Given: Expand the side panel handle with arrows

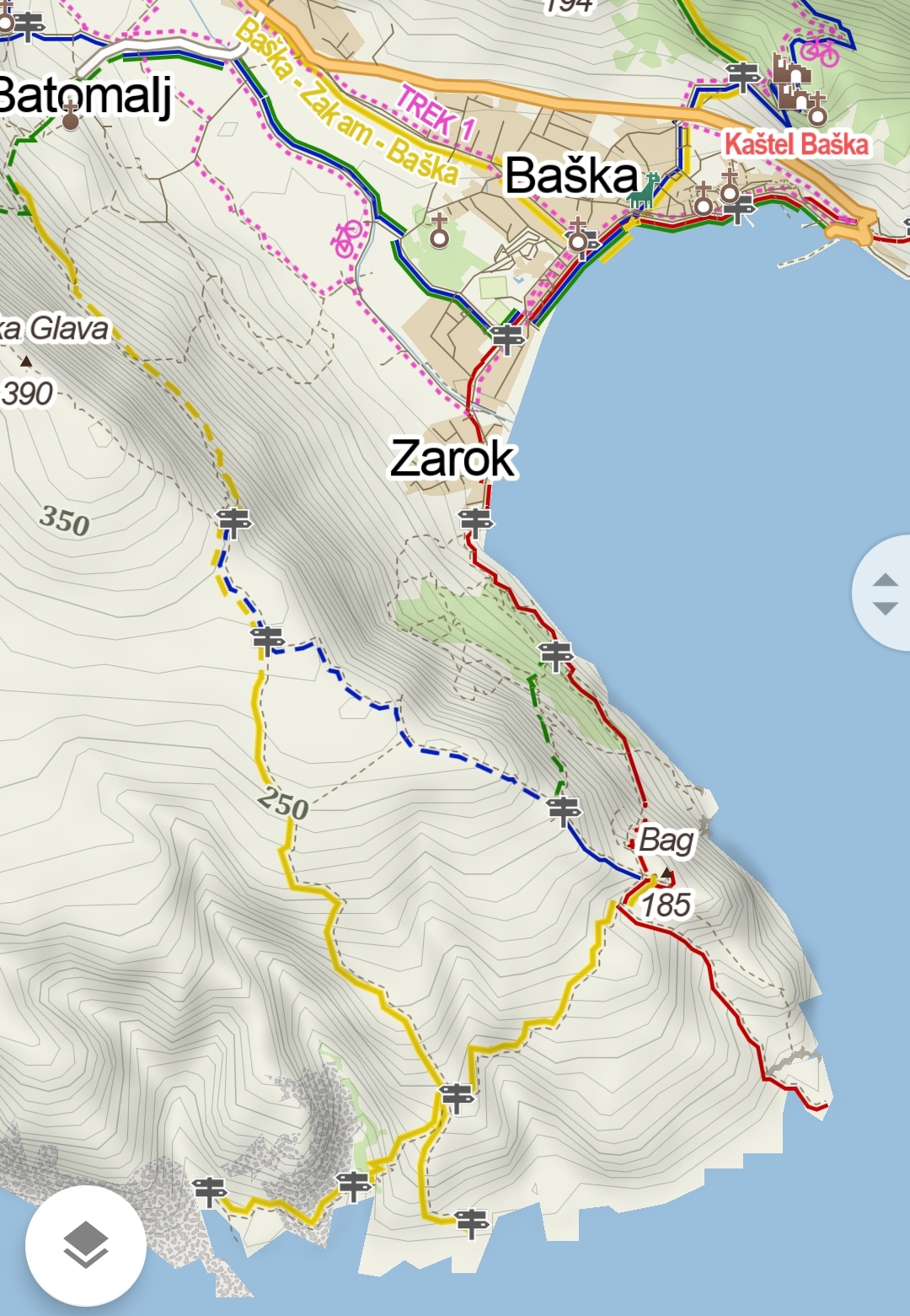Looking at the screenshot, I should coord(884,593).
